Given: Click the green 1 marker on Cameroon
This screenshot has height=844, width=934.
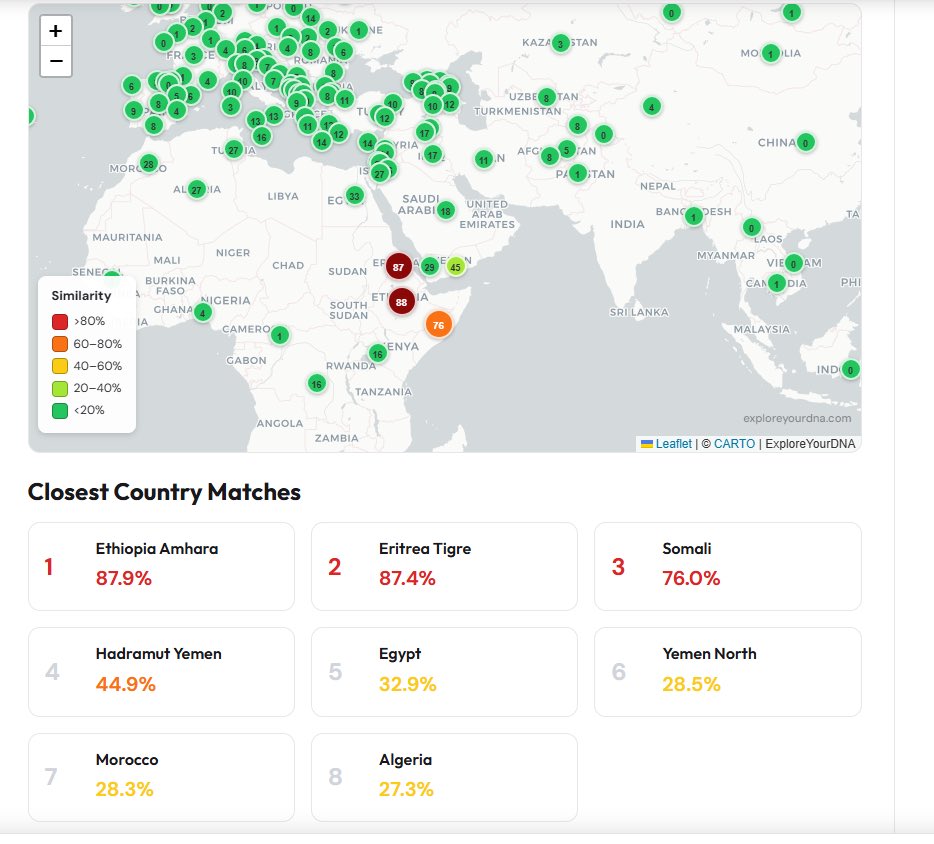Looking at the screenshot, I should [279, 335].
